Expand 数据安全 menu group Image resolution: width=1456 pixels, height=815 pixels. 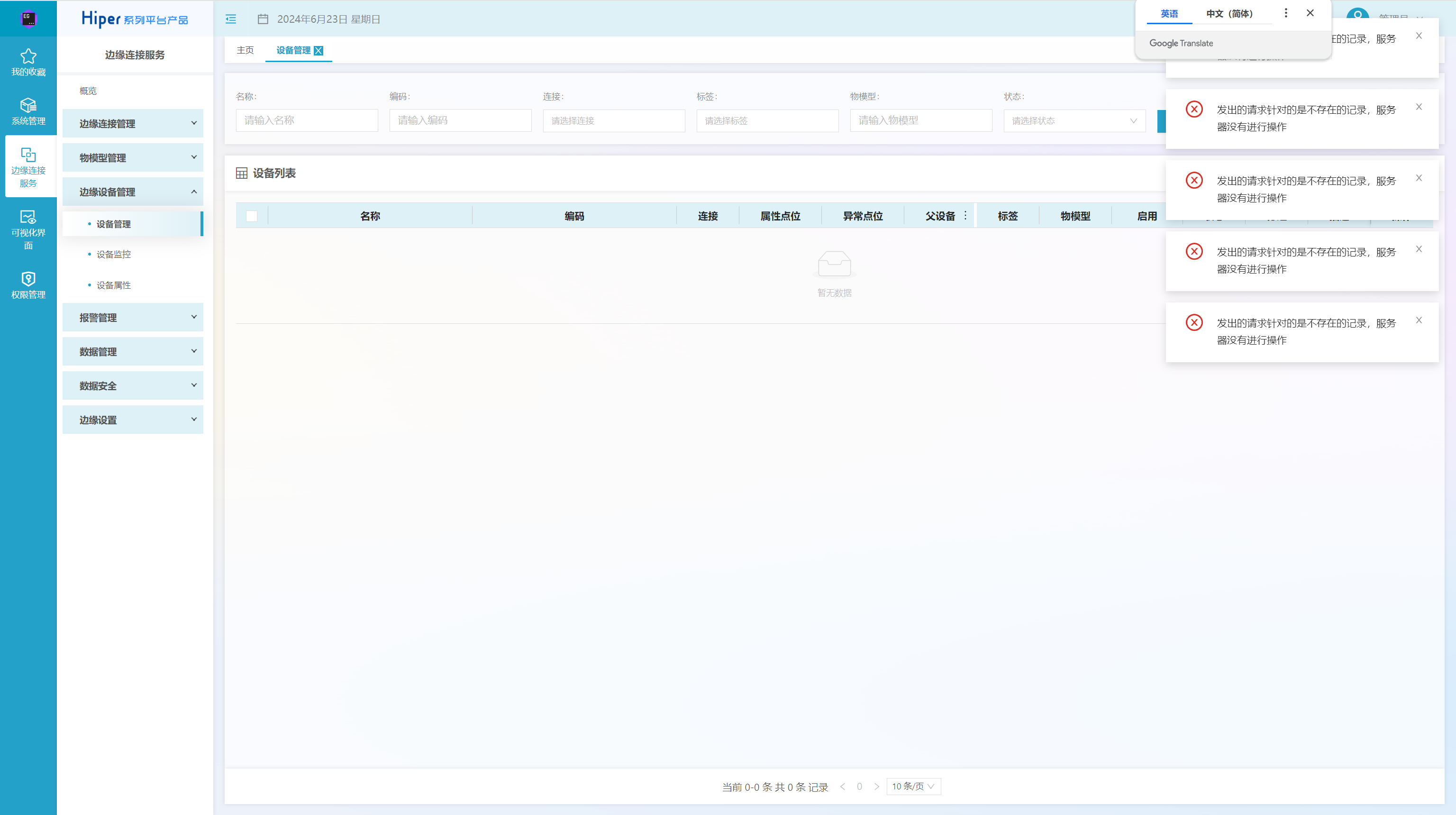click(133, 386)
